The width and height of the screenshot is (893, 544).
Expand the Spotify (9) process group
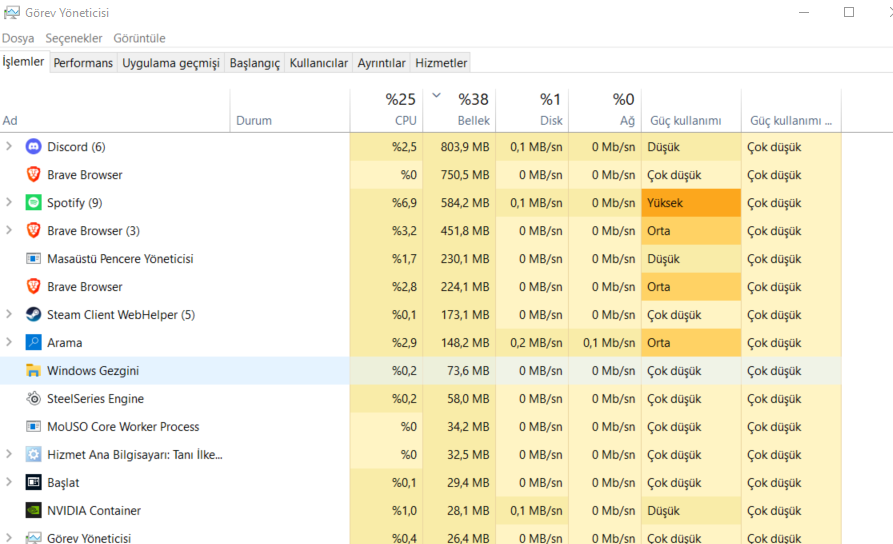click(9, 202)
